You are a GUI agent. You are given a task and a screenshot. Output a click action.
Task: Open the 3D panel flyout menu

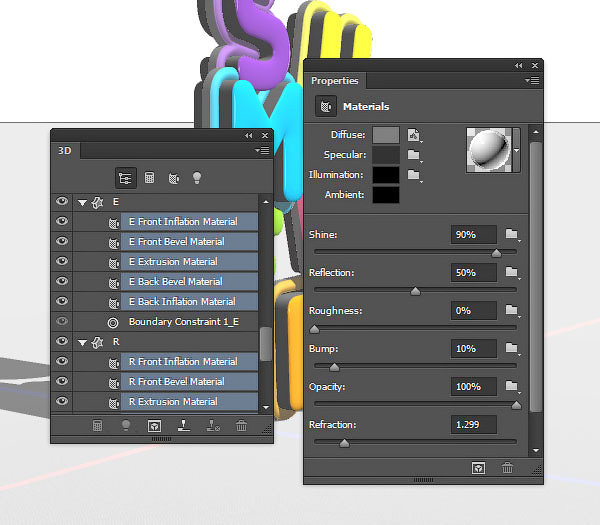pyautogui.click(x=262, y=151)
